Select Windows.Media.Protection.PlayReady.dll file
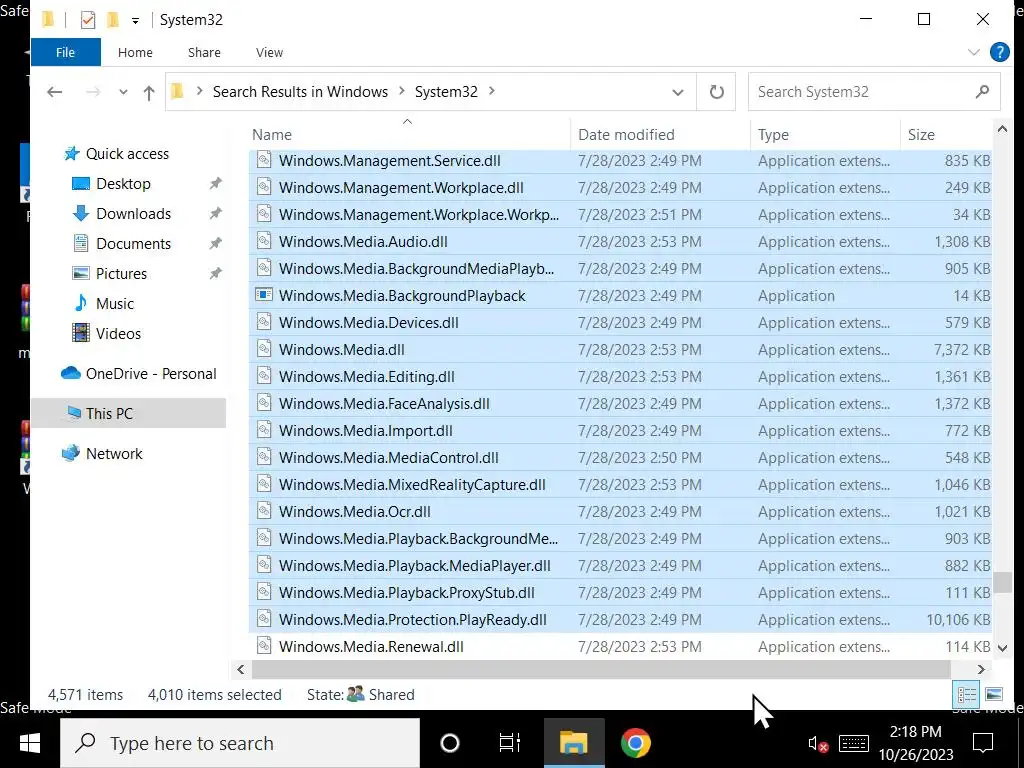Image resolution: width=1024 pixels, height=768 pixels. pyautogui.click(x=620, y=619)
